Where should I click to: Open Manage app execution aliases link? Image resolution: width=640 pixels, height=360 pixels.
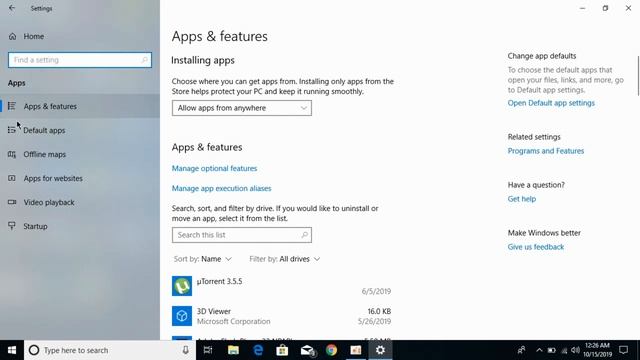(221, 188)
